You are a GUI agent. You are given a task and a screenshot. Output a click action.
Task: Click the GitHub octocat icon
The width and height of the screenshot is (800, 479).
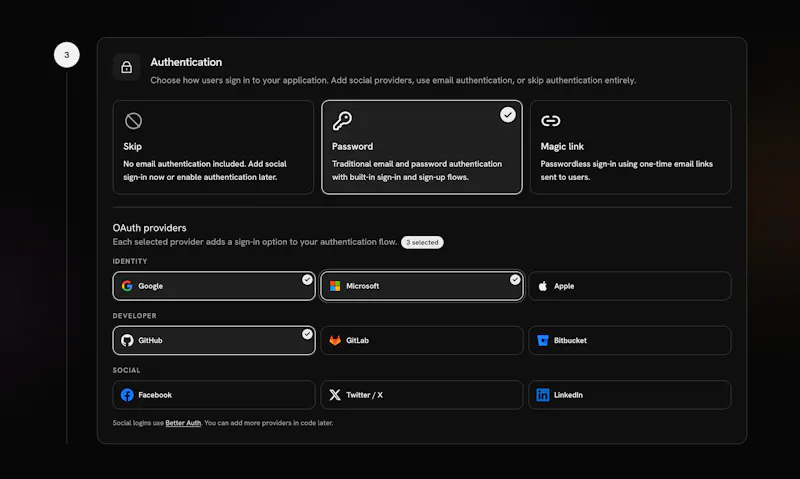pos(127,340)
